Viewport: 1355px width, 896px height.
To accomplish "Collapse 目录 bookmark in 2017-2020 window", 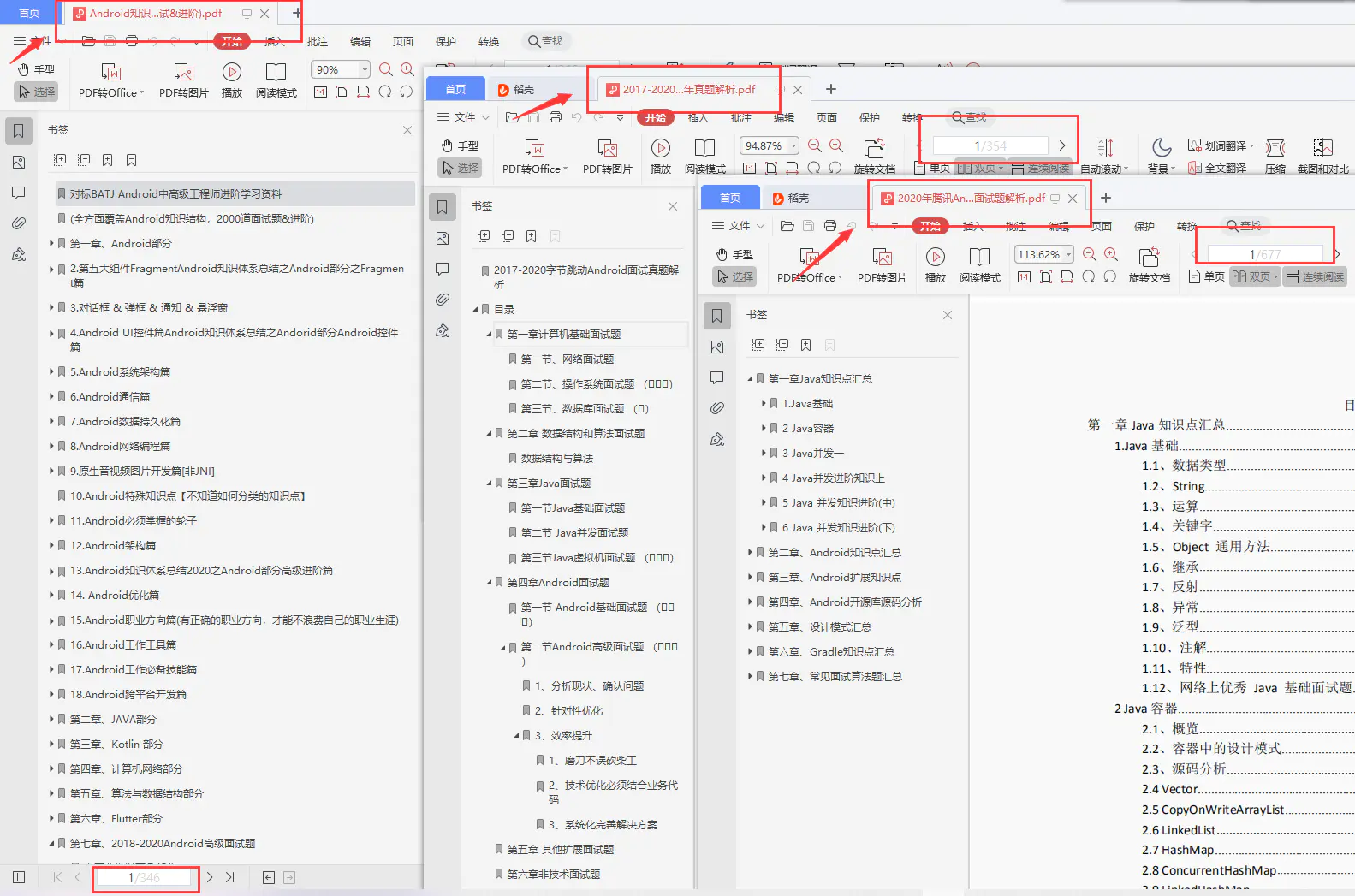I will (475, 309).
